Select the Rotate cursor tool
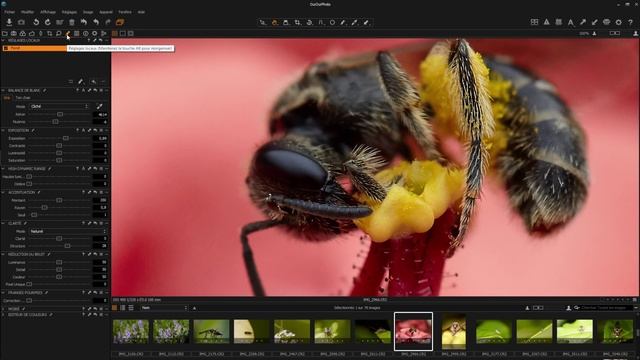 coord(309,22)
